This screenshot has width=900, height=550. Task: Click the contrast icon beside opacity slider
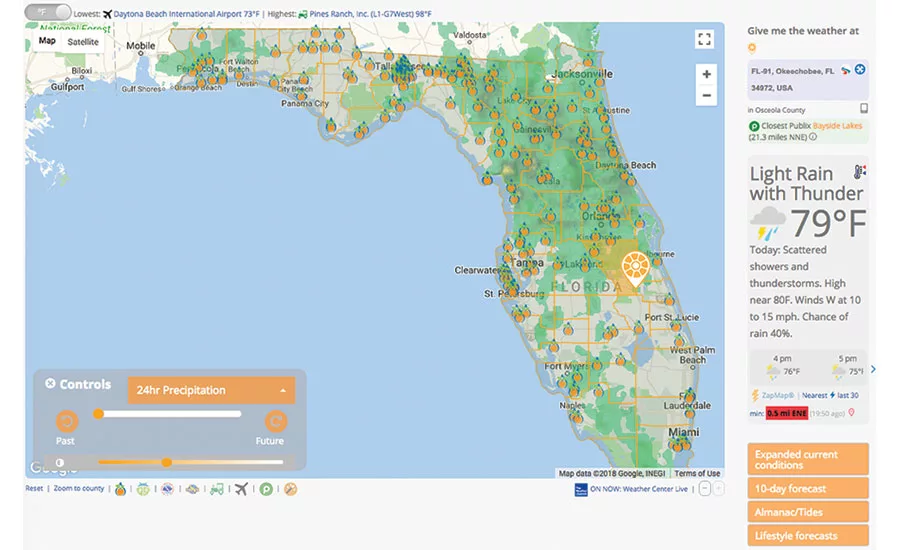pos(60,462)
